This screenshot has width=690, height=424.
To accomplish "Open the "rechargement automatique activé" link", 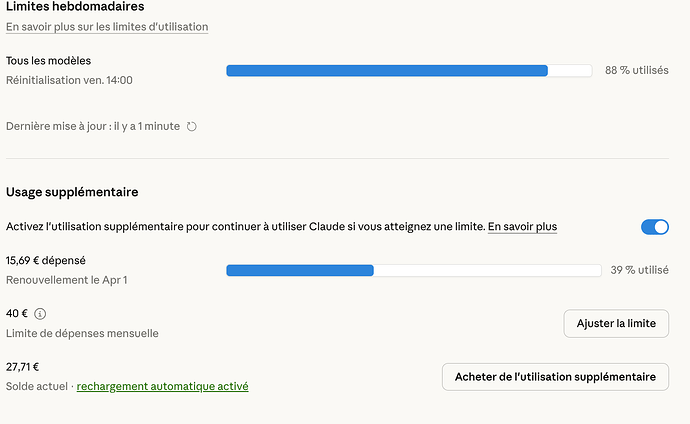I will [x=162, y=386].
